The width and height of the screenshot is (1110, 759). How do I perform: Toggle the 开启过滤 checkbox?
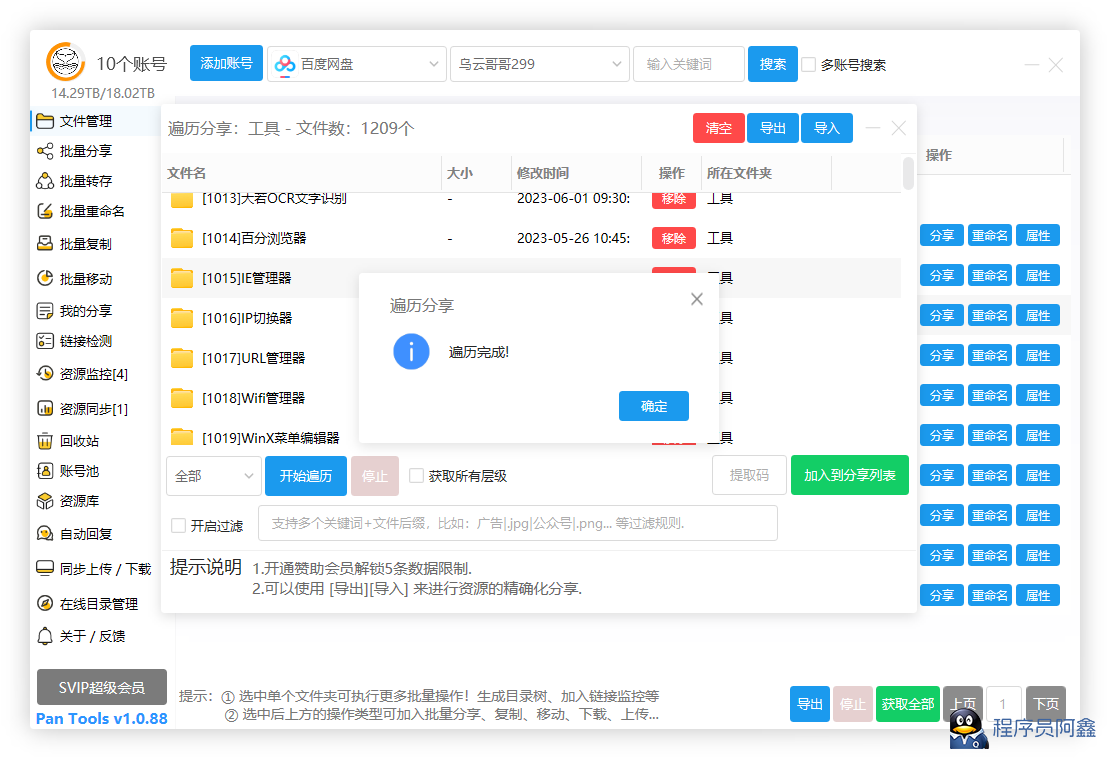pyautogui.click(x=179, y=525)
